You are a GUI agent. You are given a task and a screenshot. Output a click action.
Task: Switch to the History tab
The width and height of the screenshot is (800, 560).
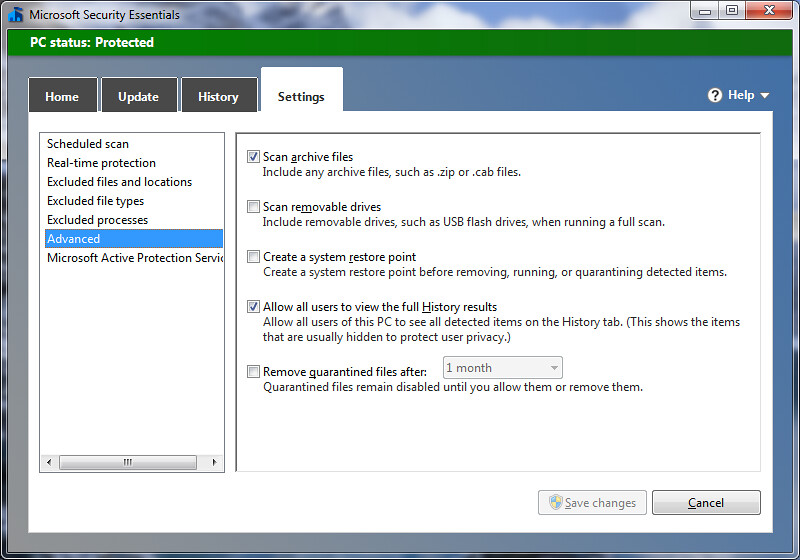(x=219, y=95)
